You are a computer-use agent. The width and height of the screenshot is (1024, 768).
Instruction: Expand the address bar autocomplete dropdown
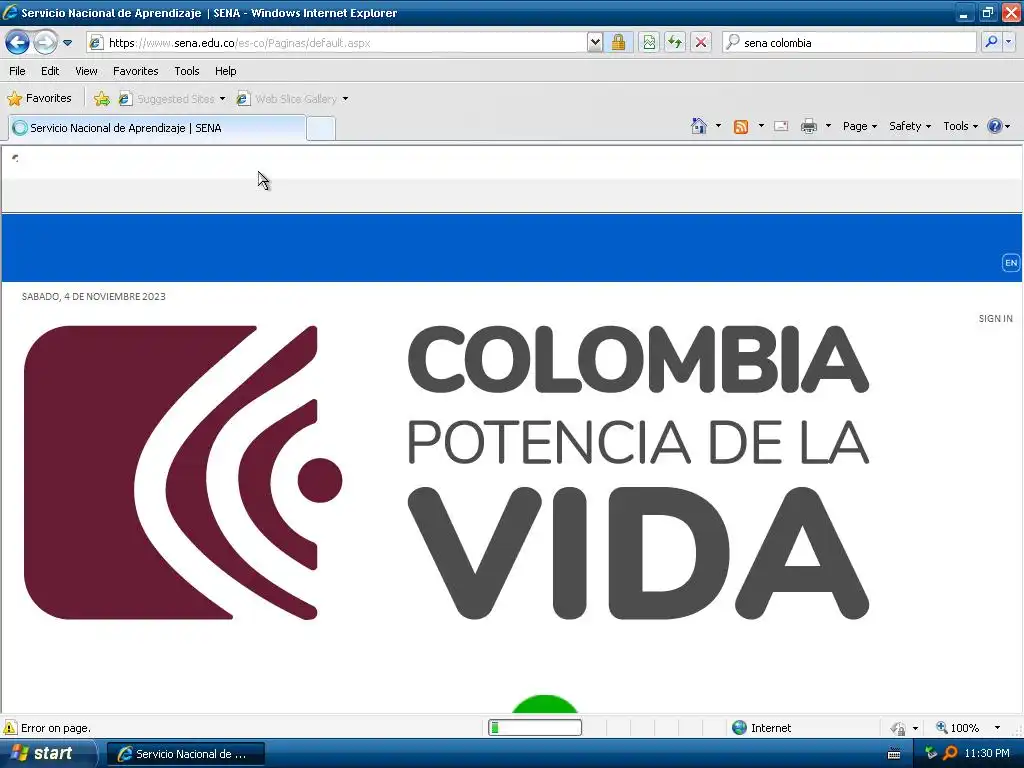pyautogui.click(x=594, y=43)
